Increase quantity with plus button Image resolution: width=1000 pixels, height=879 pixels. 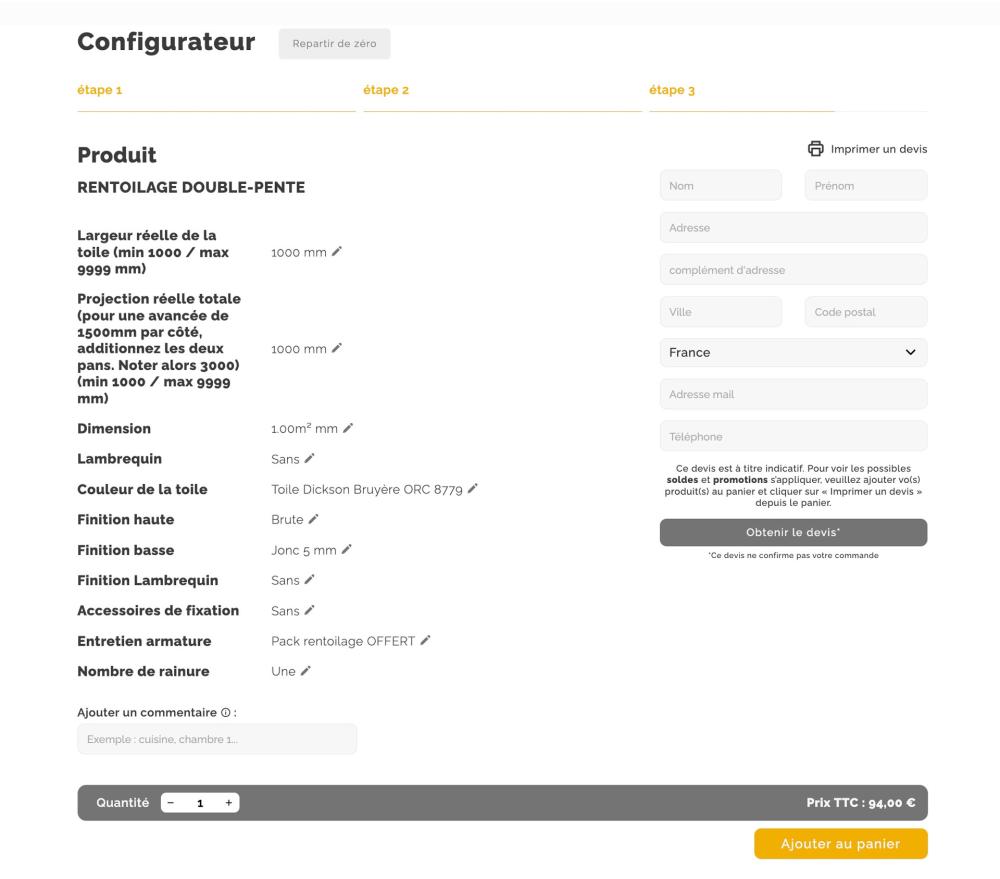click(229, 802)
